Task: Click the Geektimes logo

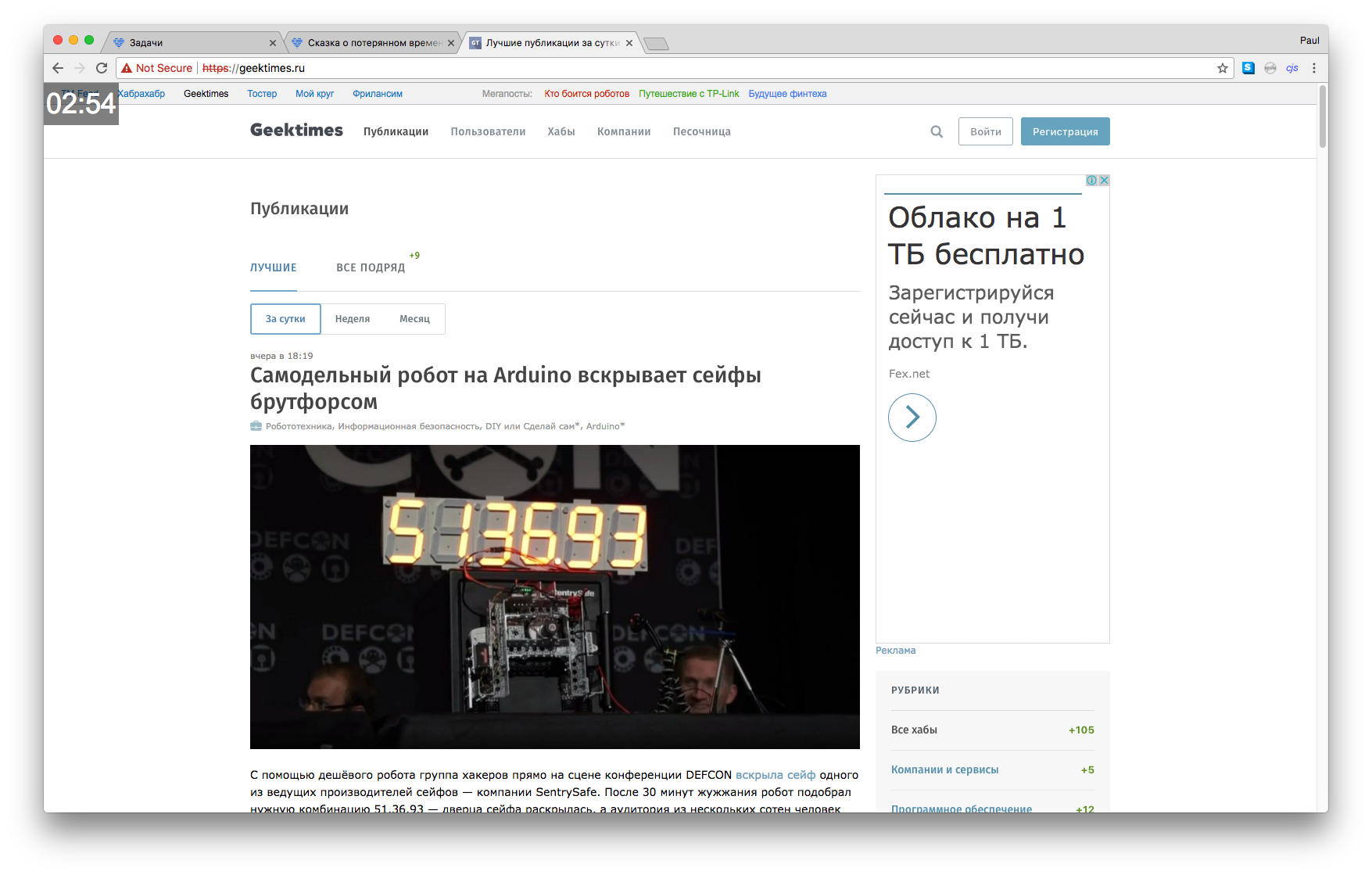Action: [x=296, y=131]
